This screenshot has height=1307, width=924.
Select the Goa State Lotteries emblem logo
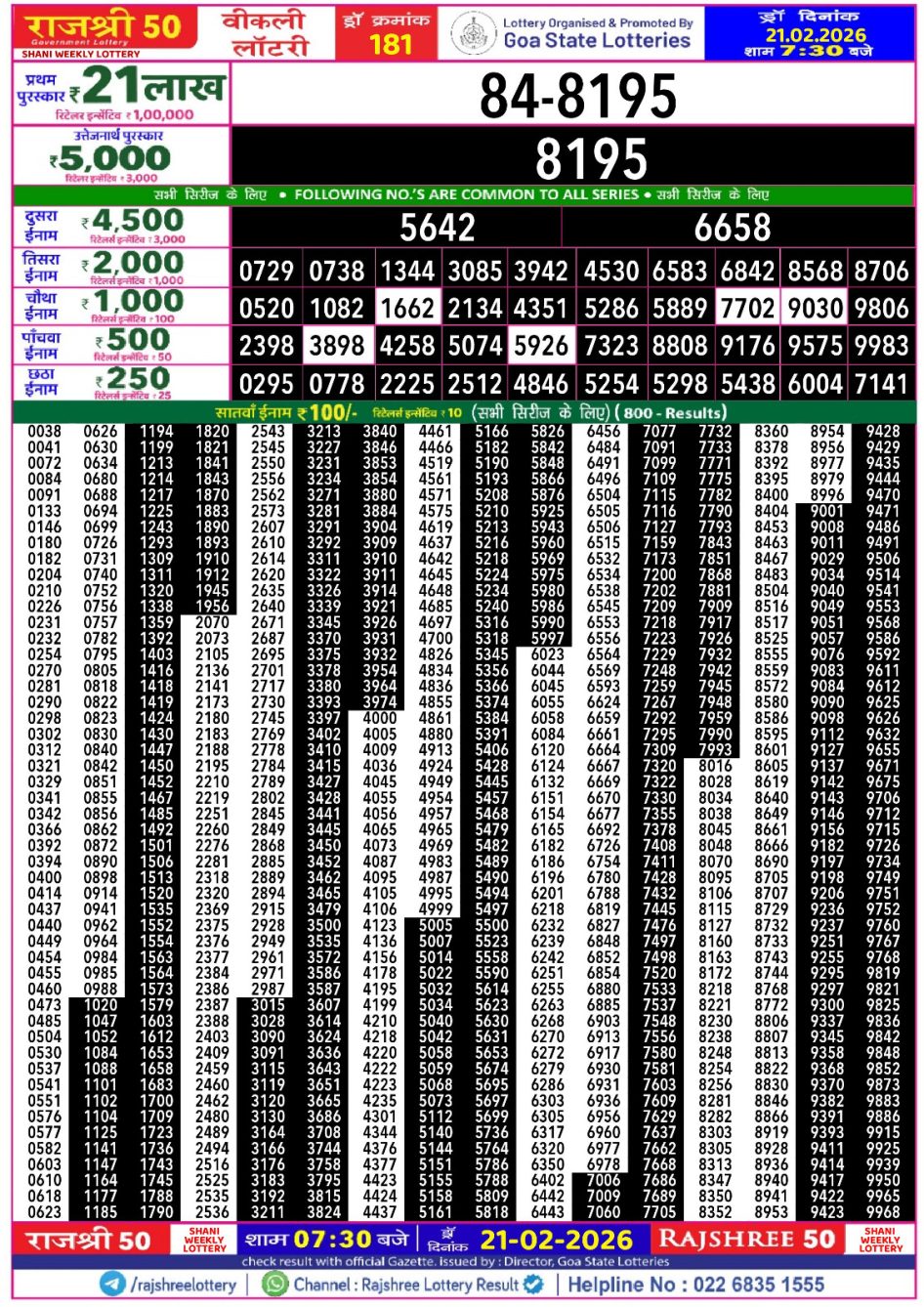476,29
